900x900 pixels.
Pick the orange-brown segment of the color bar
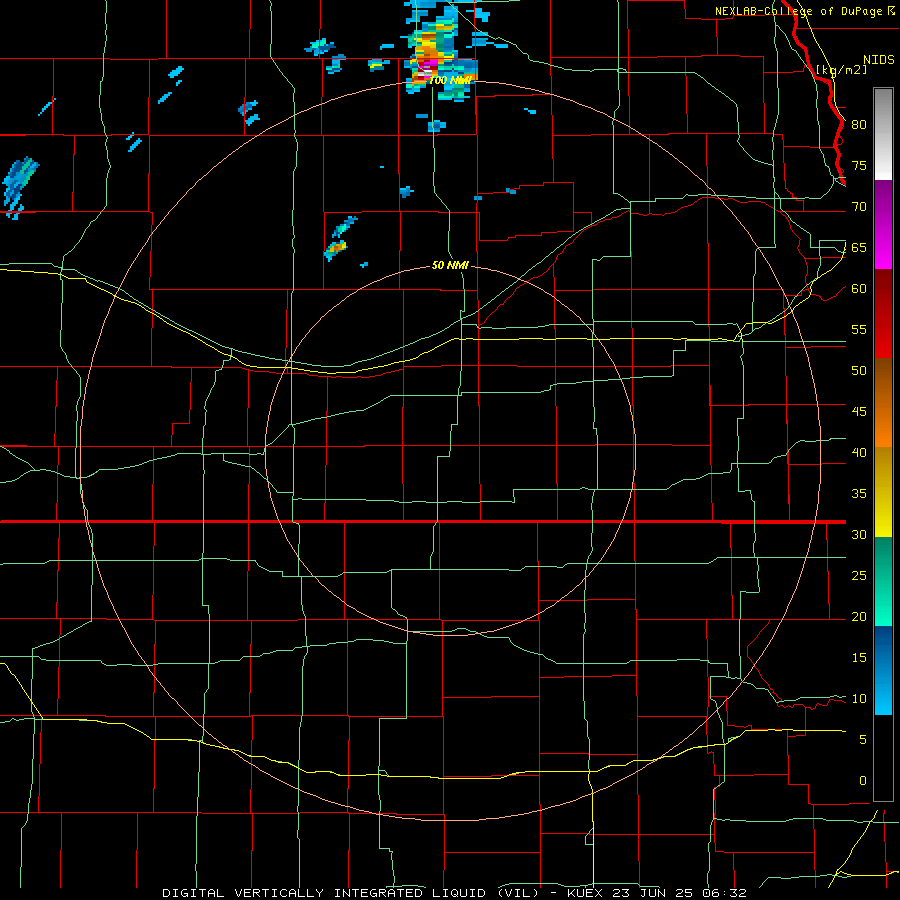coord(883,402)
